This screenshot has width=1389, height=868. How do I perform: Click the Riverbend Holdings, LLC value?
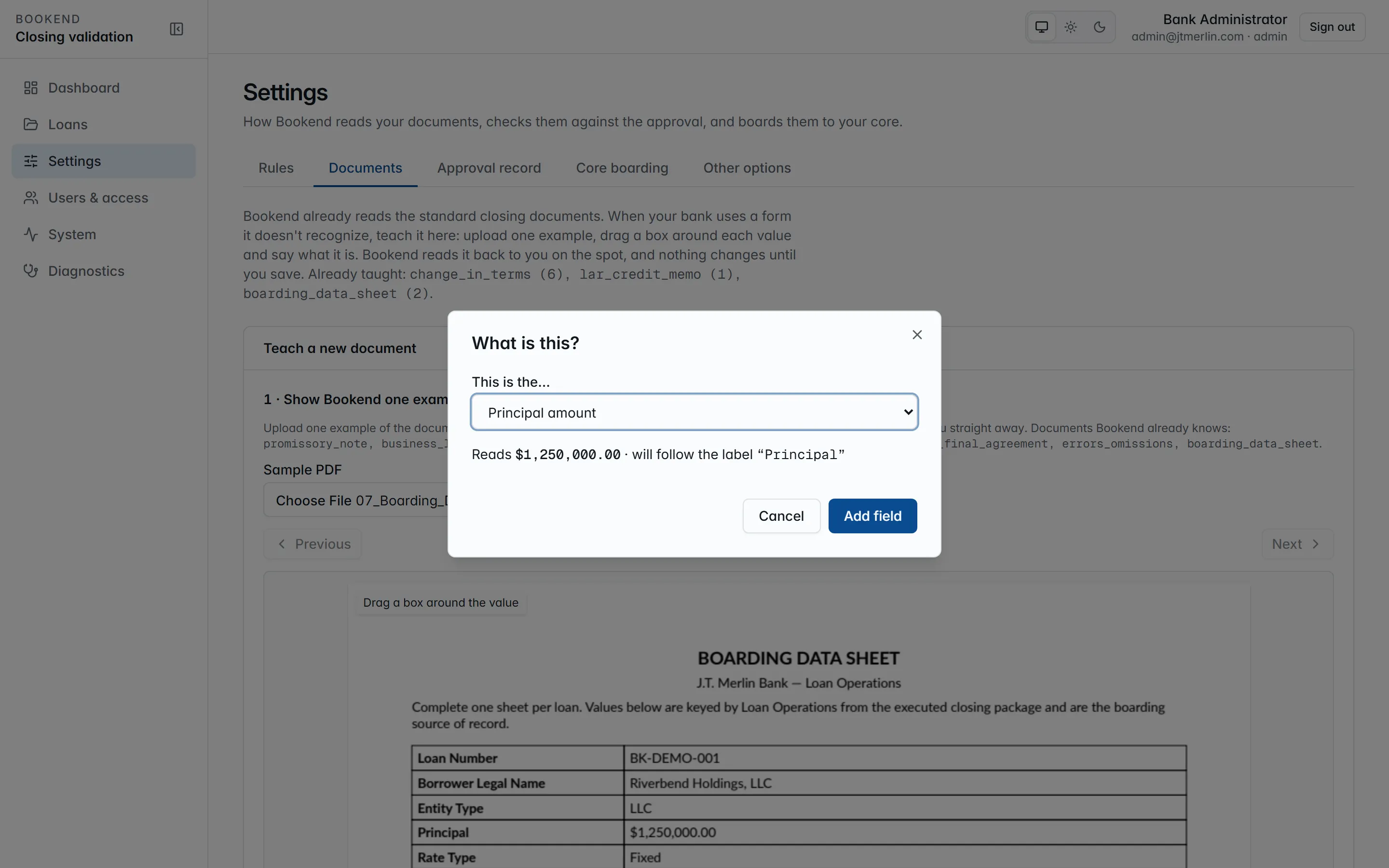[700, 783]
